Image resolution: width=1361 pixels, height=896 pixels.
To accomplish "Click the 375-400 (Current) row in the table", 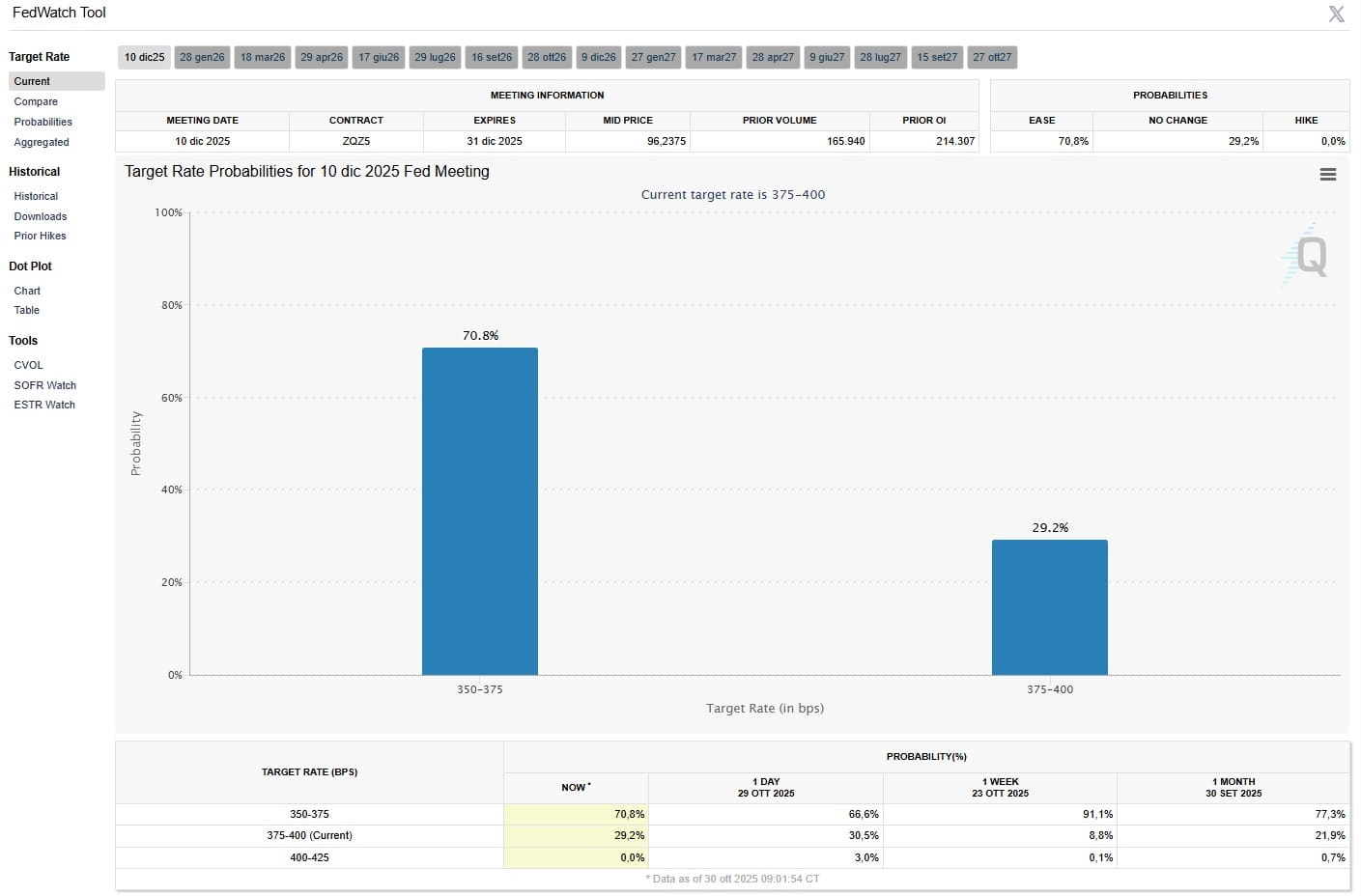I will coord(309,835).
